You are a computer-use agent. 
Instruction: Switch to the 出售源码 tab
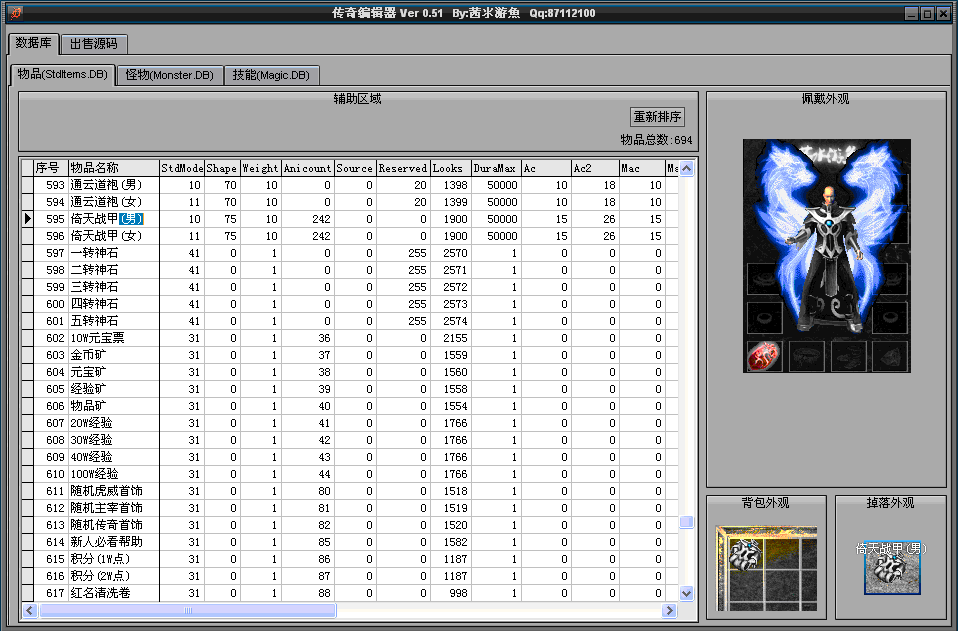tap(94, 44)
